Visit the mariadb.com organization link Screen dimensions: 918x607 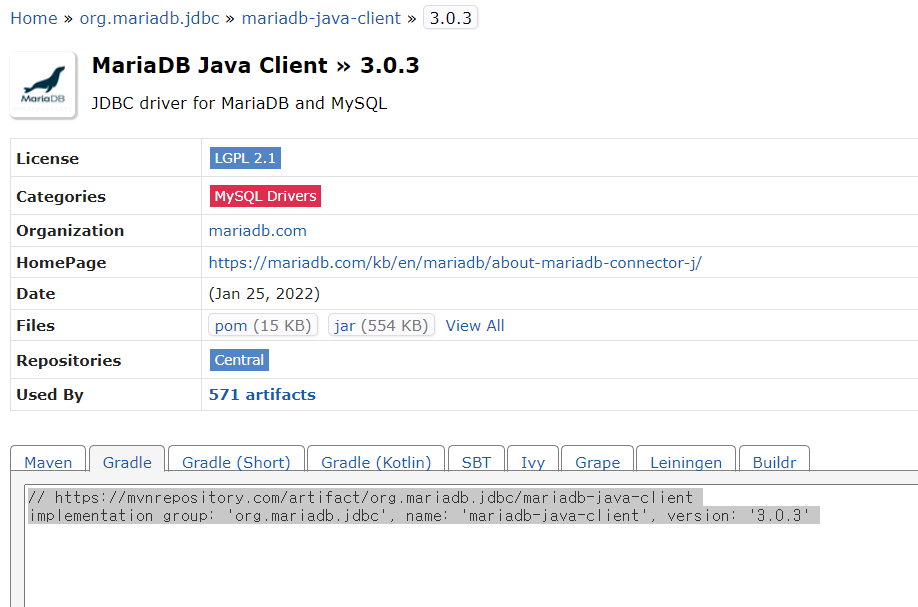[258, 231]
